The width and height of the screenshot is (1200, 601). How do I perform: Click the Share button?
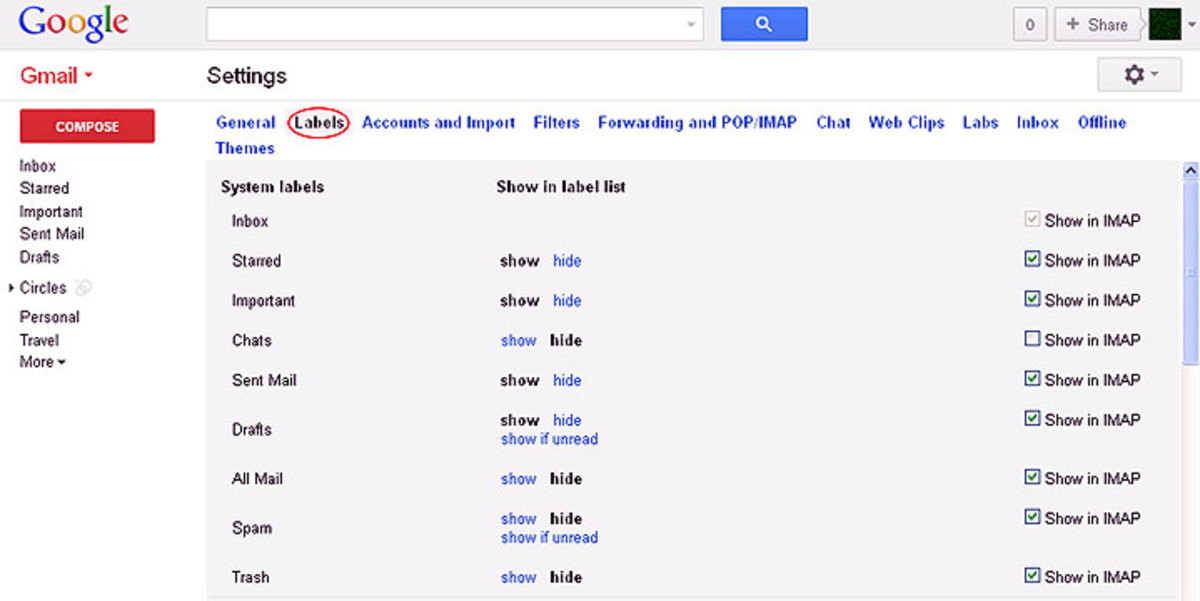coord(1097,23)
